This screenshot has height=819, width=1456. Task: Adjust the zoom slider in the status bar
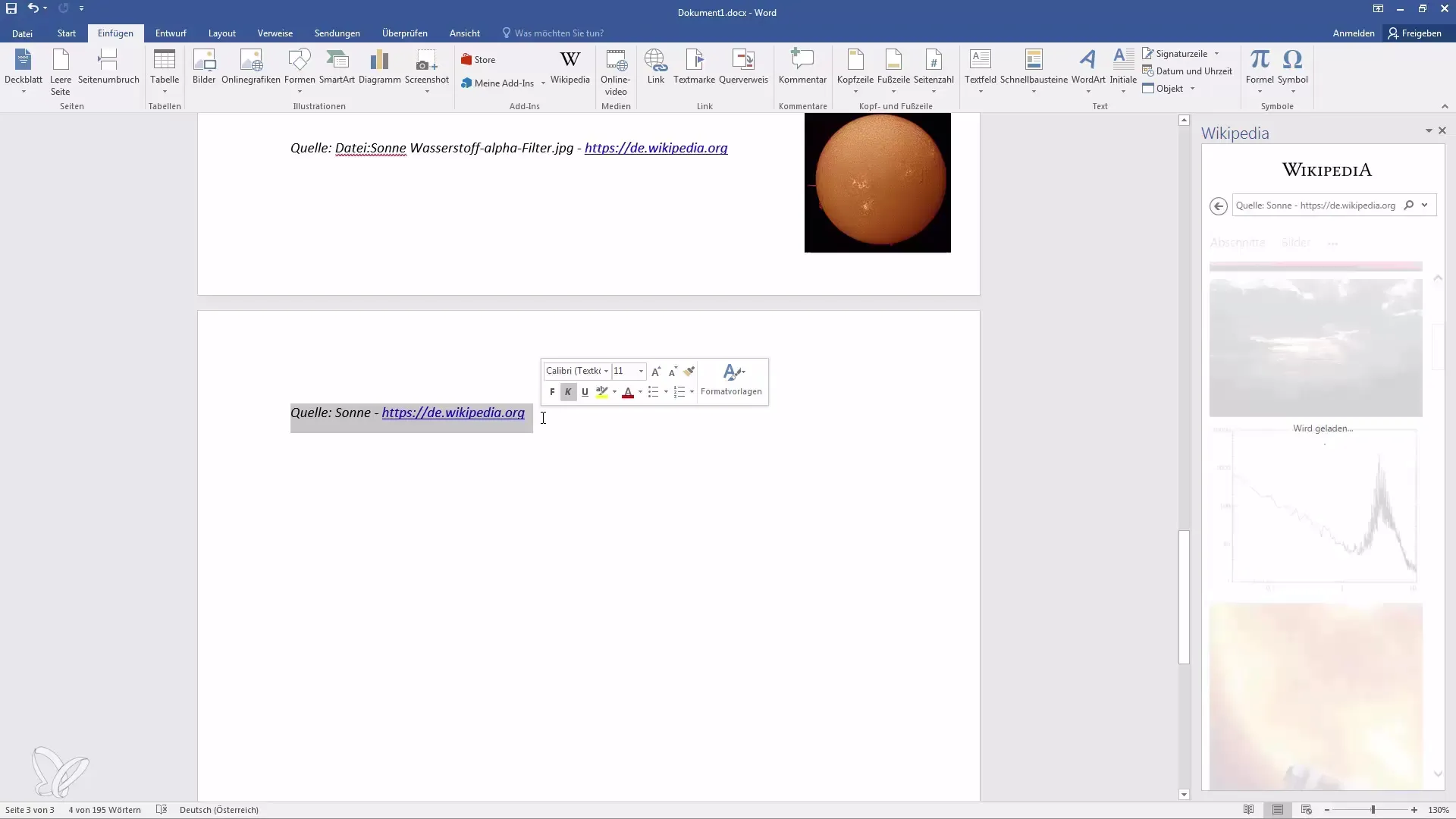coord(1373,810)
